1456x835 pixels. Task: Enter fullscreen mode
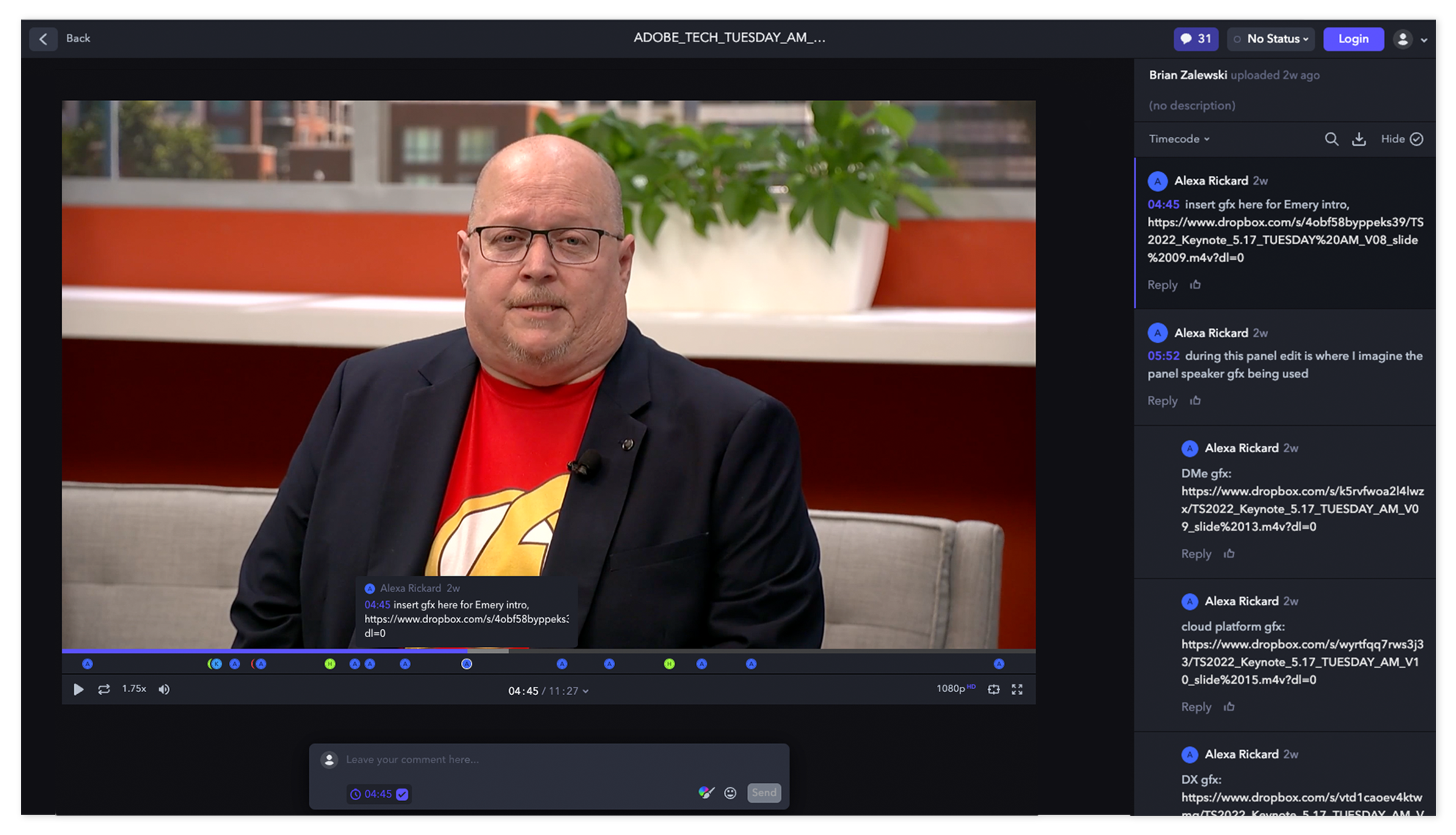[1017, 689]
